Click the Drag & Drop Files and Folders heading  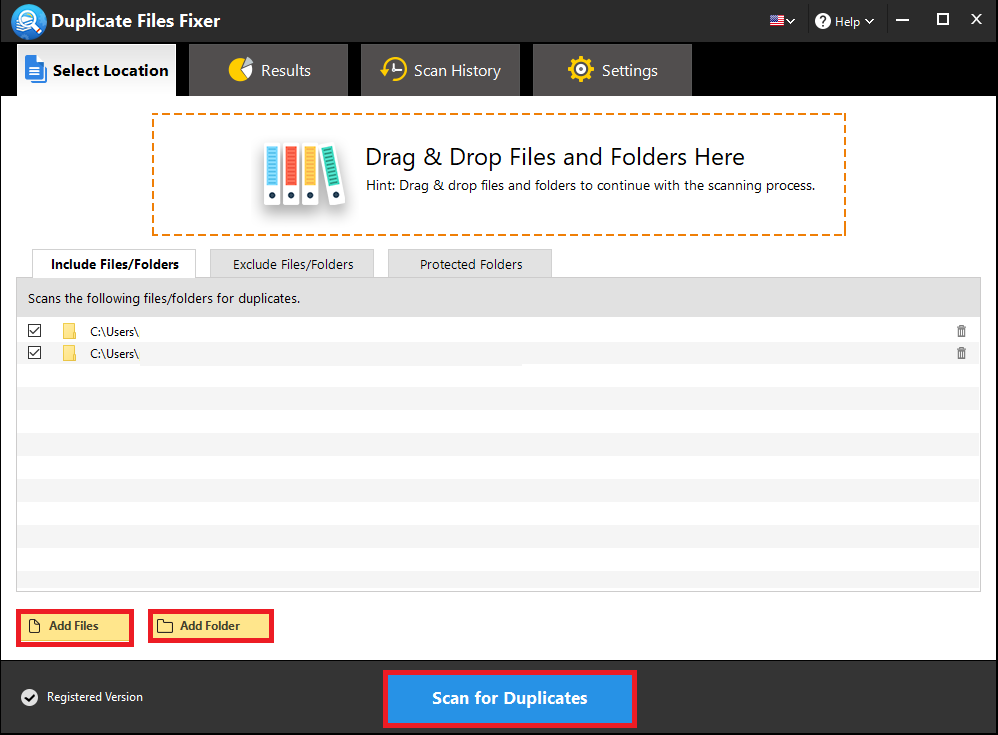point(555,157)
